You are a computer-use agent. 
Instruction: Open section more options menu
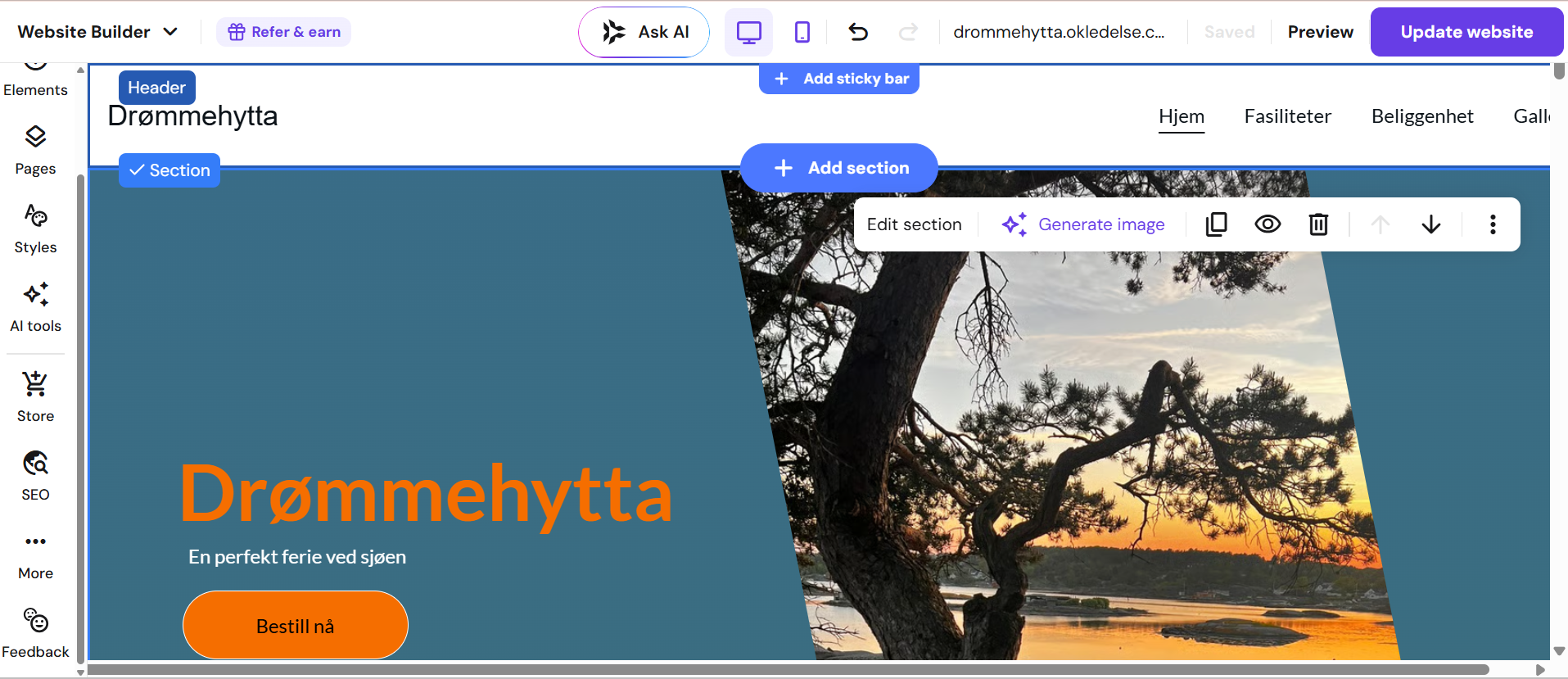pos(1493,224)
